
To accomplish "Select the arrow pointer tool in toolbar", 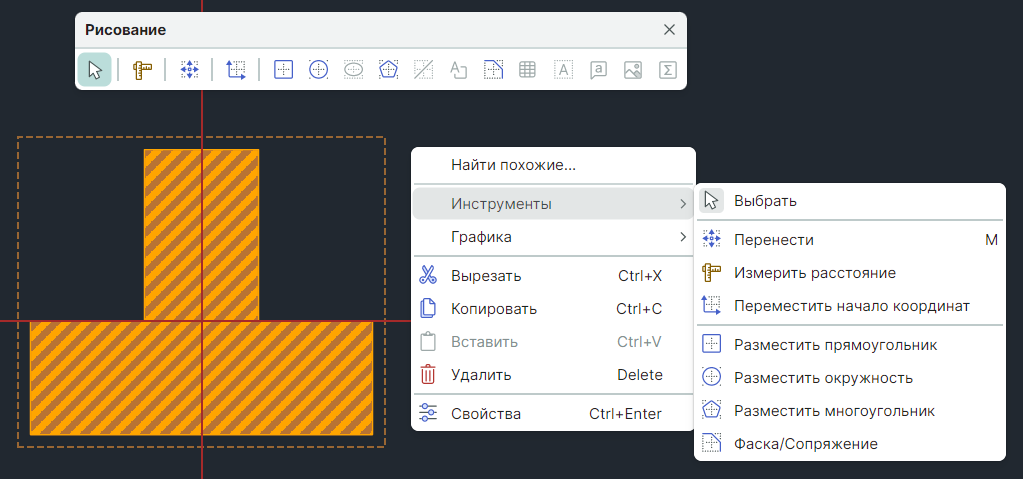I will tap(95, 70).
